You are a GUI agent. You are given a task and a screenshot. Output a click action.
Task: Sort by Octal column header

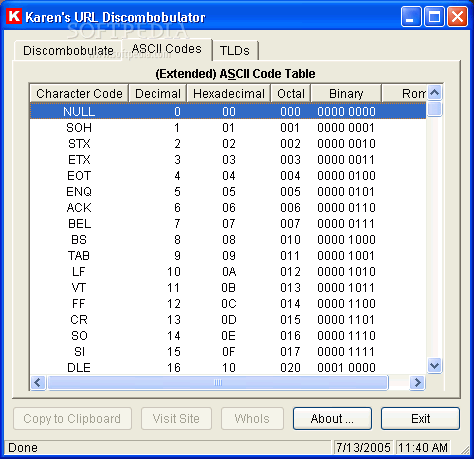(x=291, y=94)
